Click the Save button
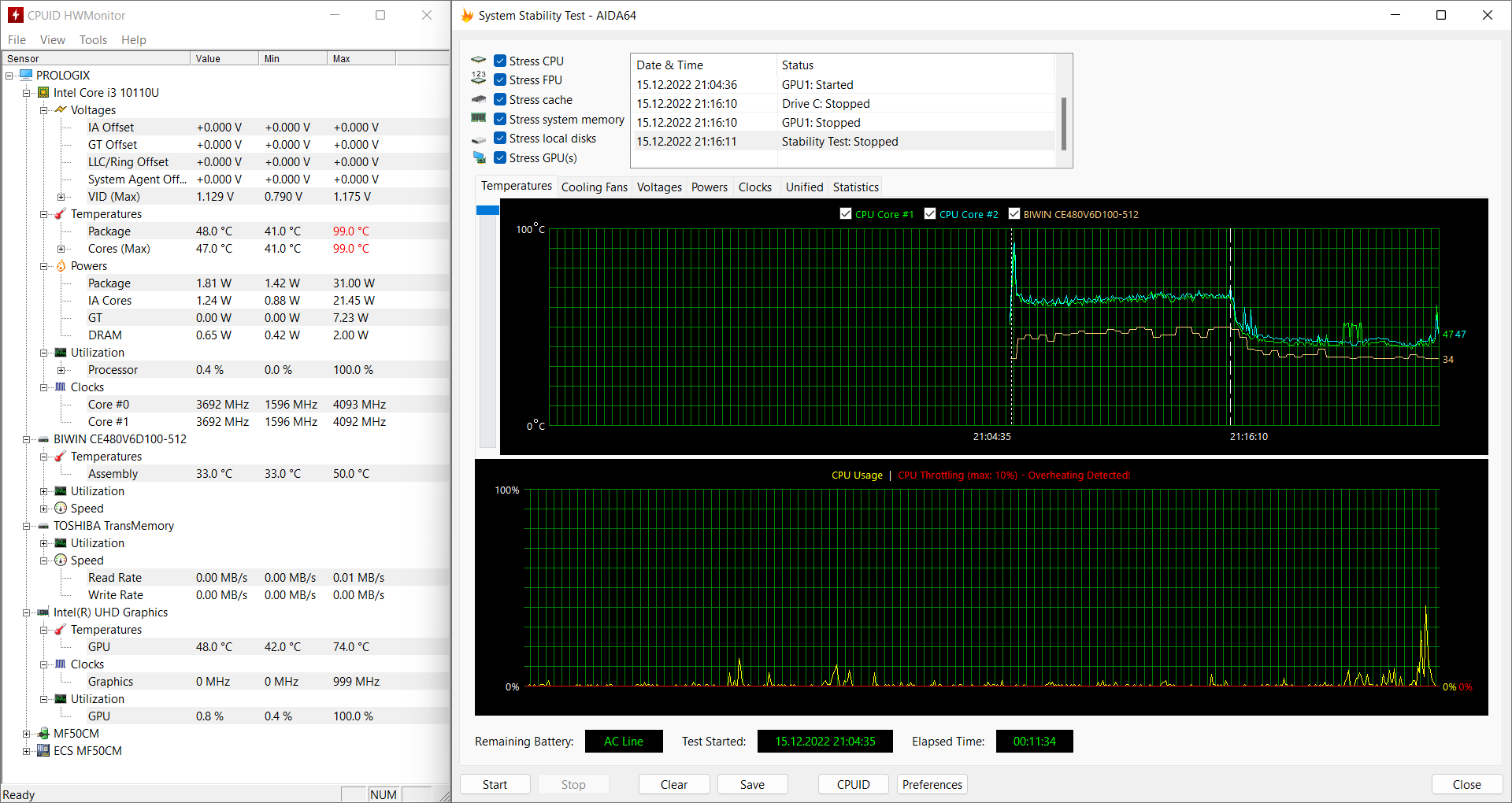This screenshot has width=1512, height=803. click(x=752, y=784)
